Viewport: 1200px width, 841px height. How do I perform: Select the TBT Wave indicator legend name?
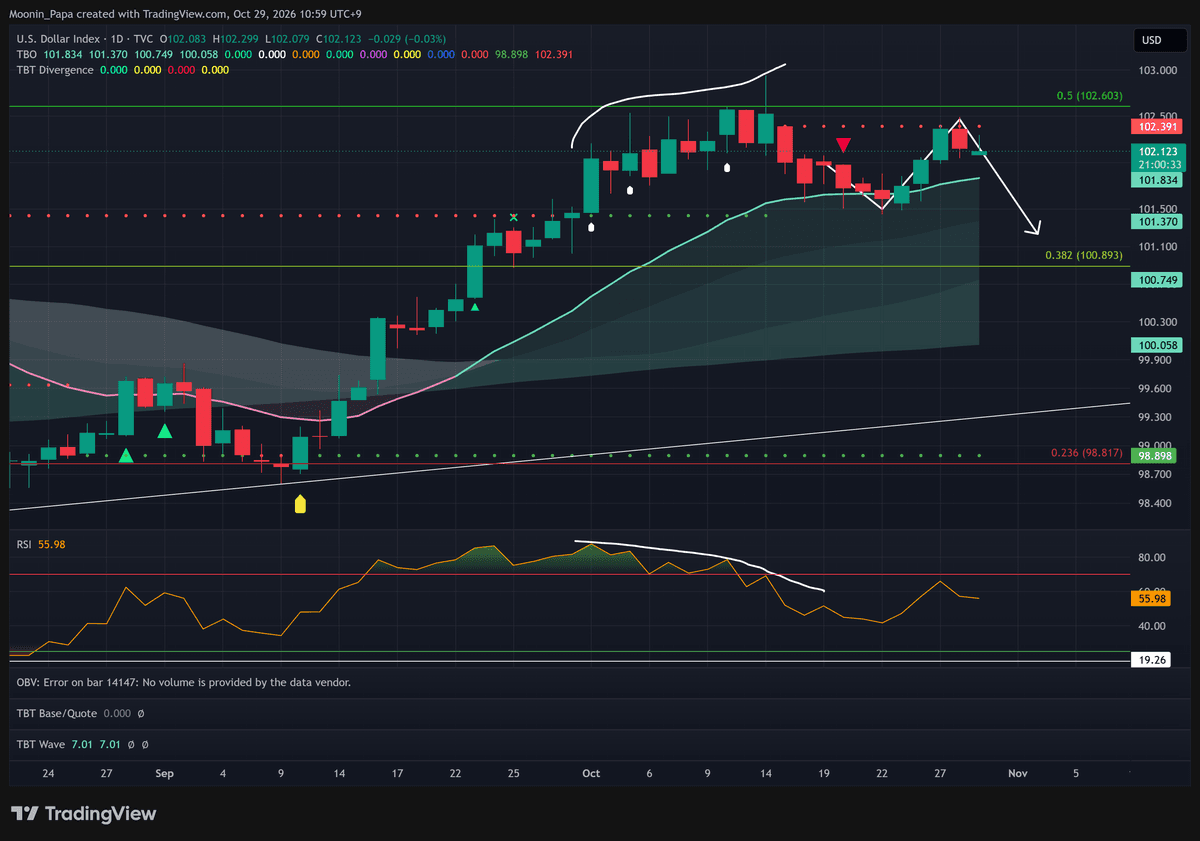(x=43, y=745)
